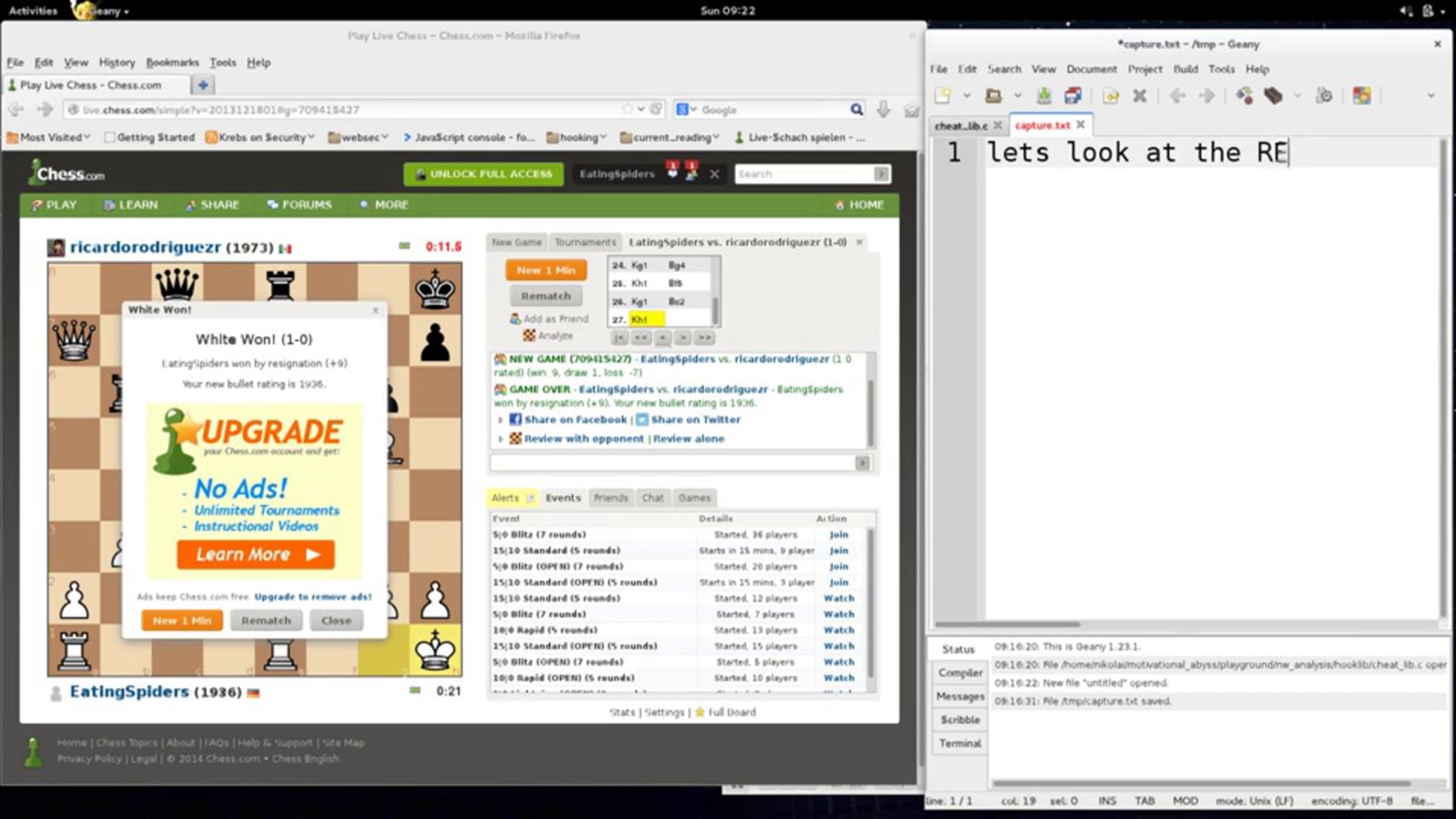This screenshot has height=819, width=1456.
Task: Open Firefox Bookmarks menu
Action: (x=172, y=62)
